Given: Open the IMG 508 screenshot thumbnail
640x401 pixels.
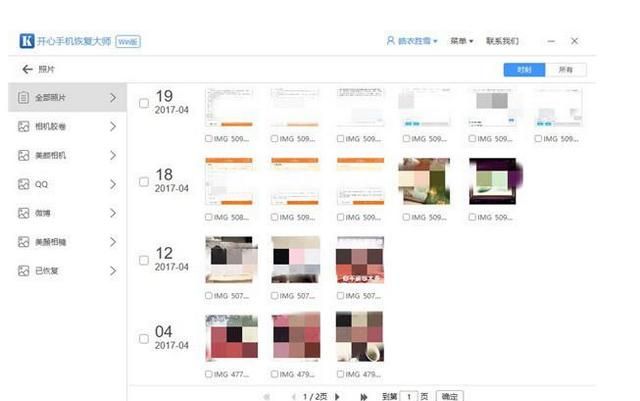Looking at the screenshot, I should 229,181.
